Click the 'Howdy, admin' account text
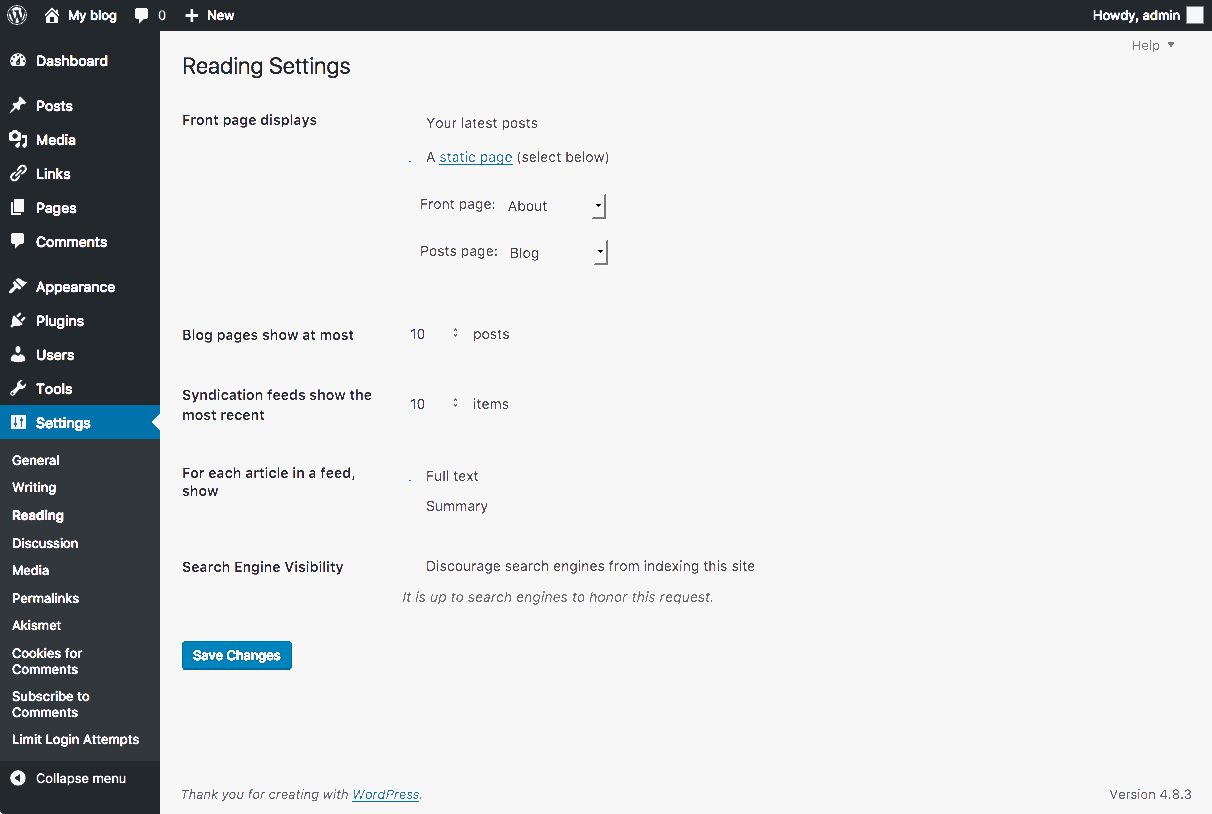The height and width of the screenshot is (814, 1212). click(1137, 16)
